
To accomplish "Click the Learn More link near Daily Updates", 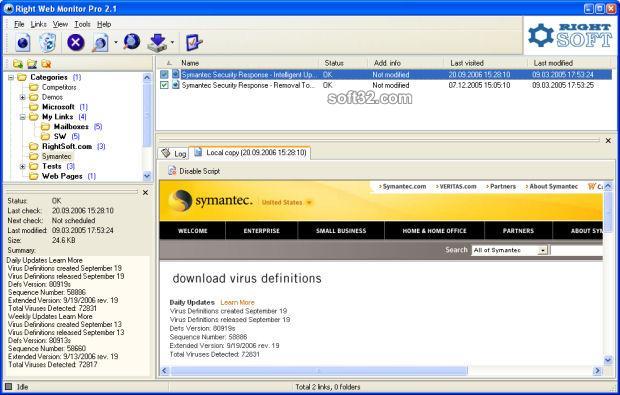I will (237, 302).
